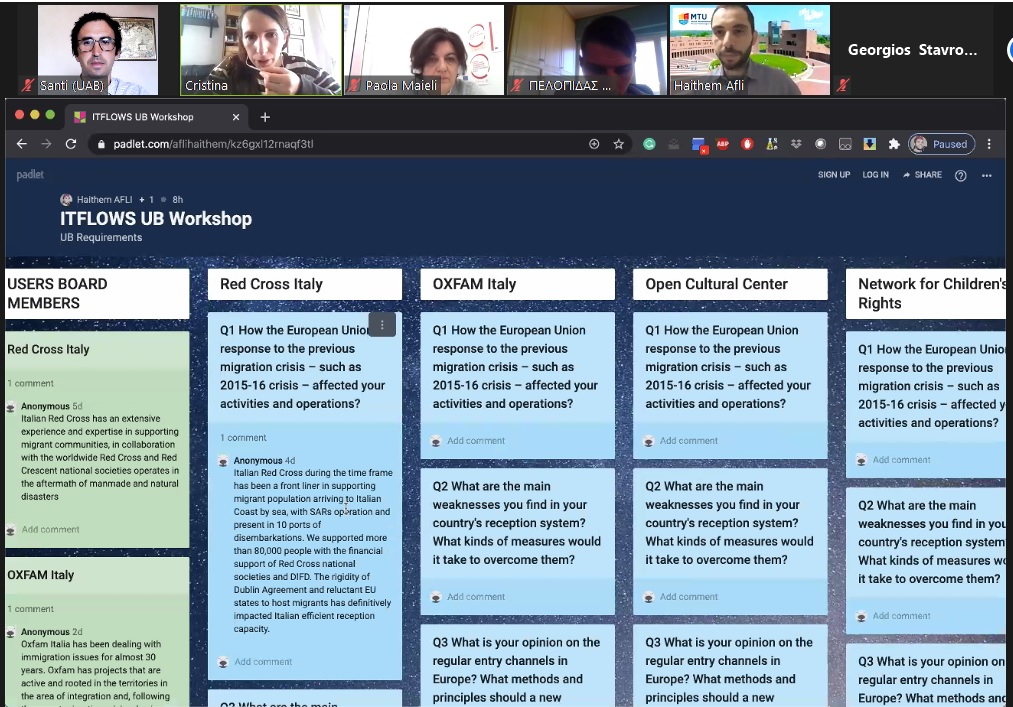Open the OXFAM Italy Q3 post
Image resolution: width=1013 pixels, height=707 pixels.
coord(517,666)
